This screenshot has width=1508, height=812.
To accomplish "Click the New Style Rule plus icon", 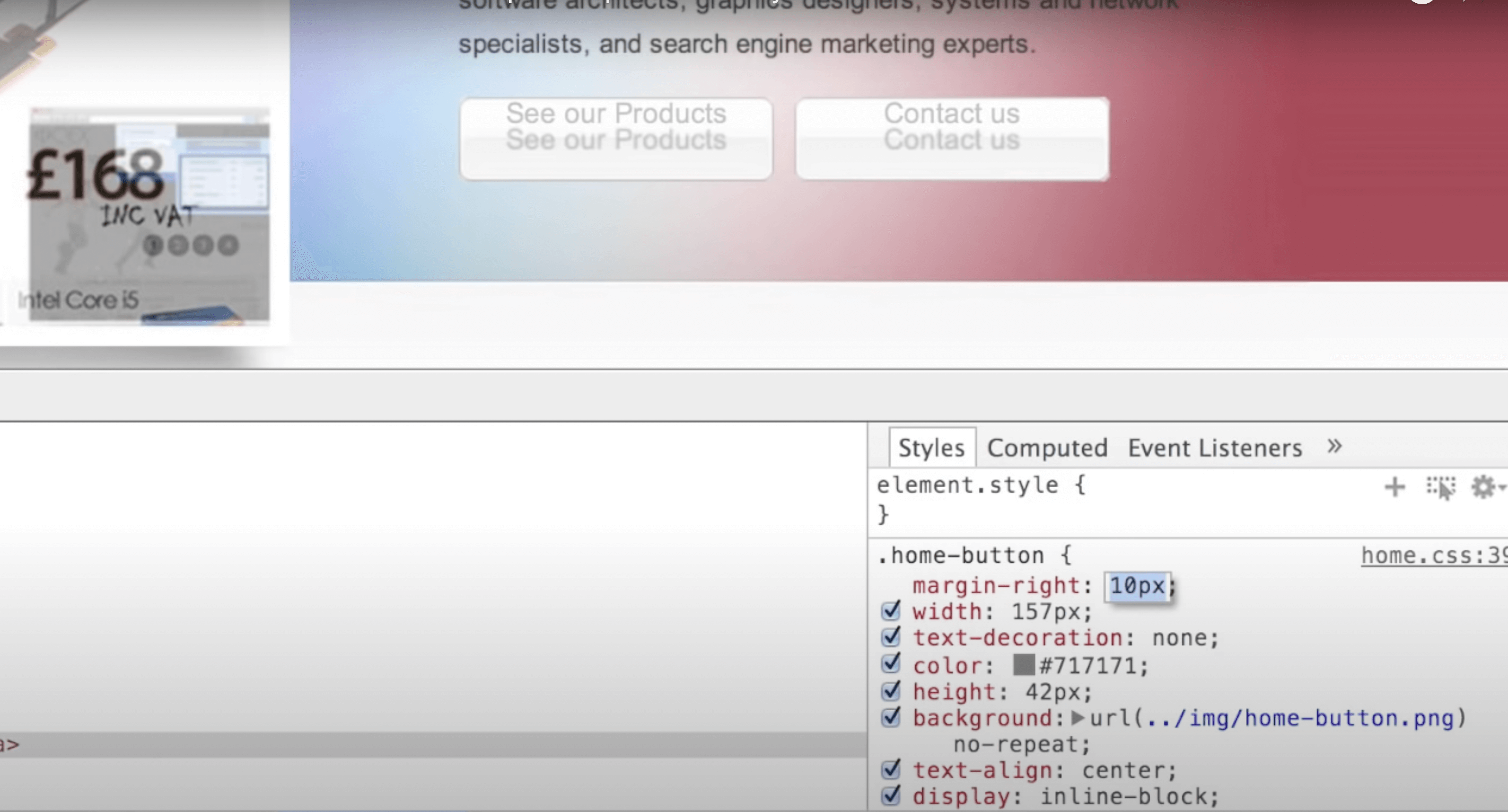I will pyautogui.click(x=1395, y=487).
